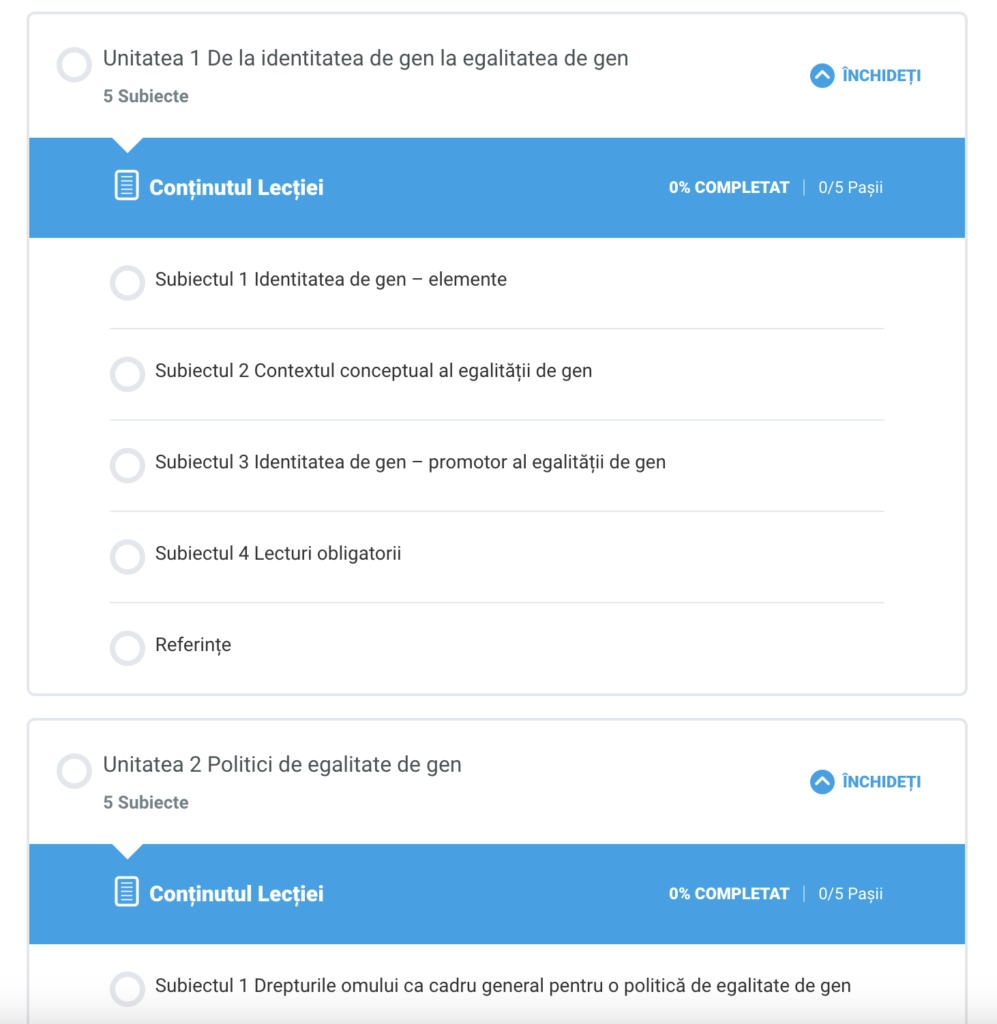Viewport: 997px width, 1024px height.
Task: Click the Unitatea 1 completion circle
Action: 74,65
